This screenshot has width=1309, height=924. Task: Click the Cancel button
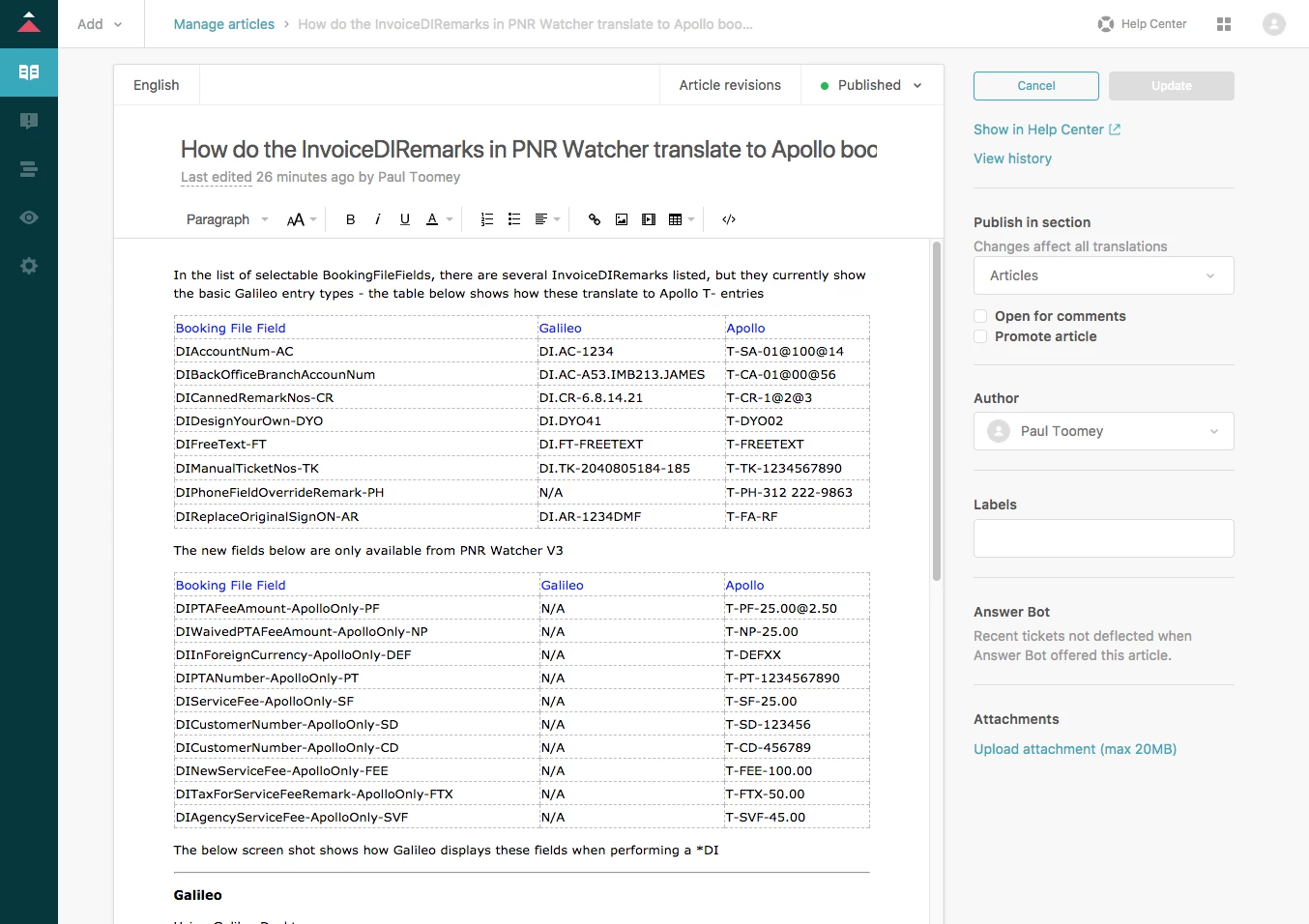[x=1036, y=86]
